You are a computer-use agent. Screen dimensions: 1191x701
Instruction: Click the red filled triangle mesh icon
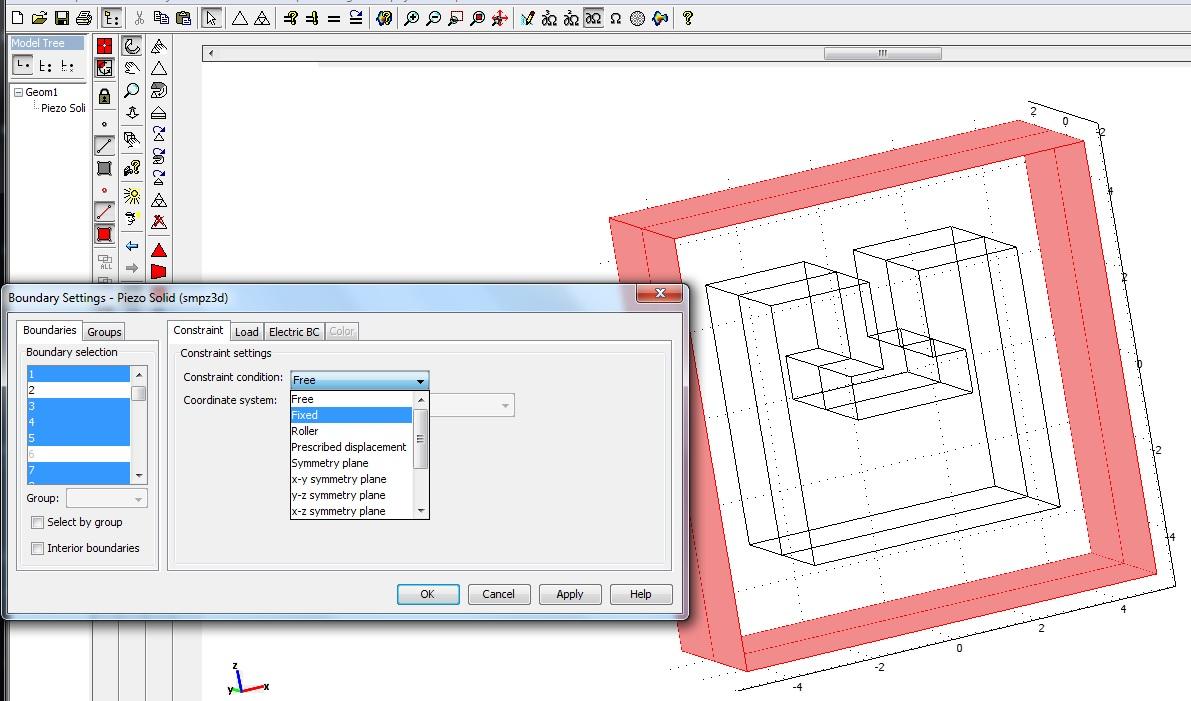click(x=159, y=250)
